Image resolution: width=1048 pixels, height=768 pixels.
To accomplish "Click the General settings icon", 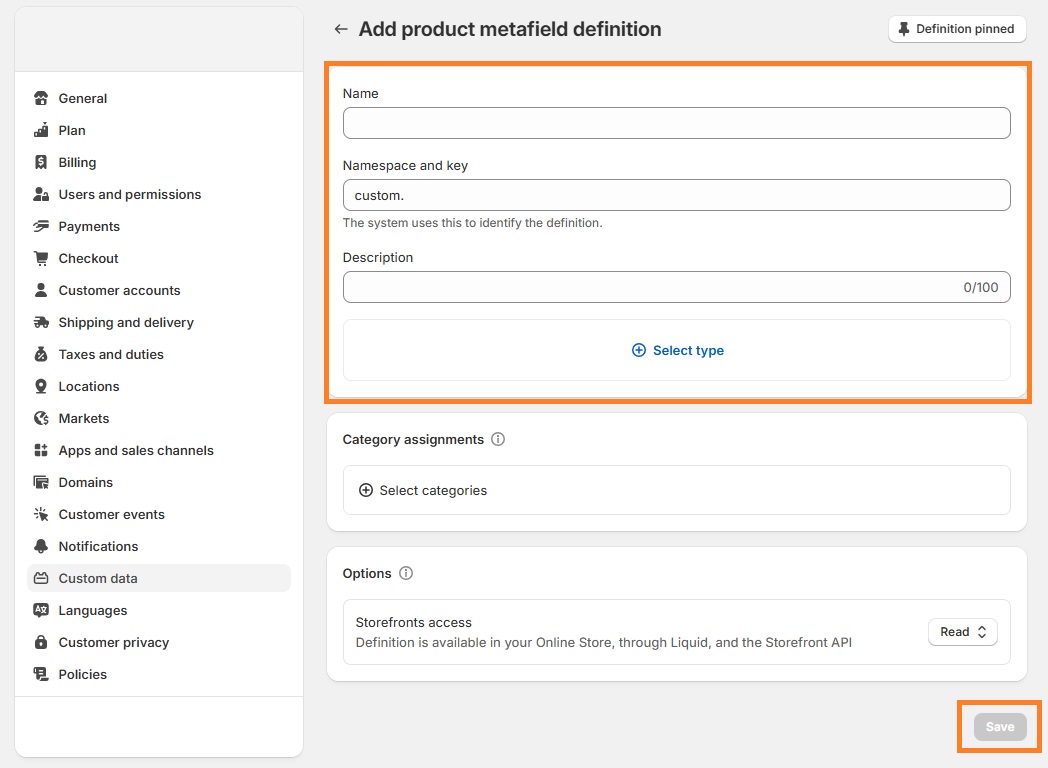I will pyautogui.click(x=40, y=98).
